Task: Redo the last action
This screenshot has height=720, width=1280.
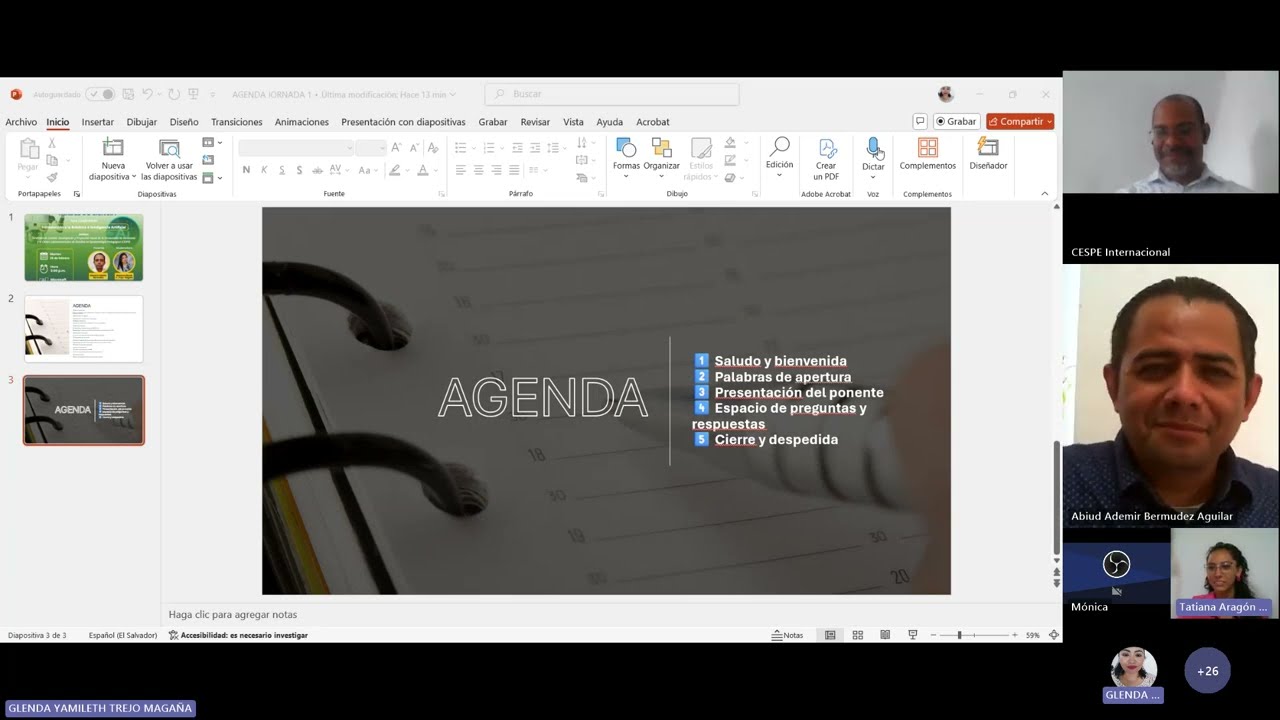Action: 174,94
